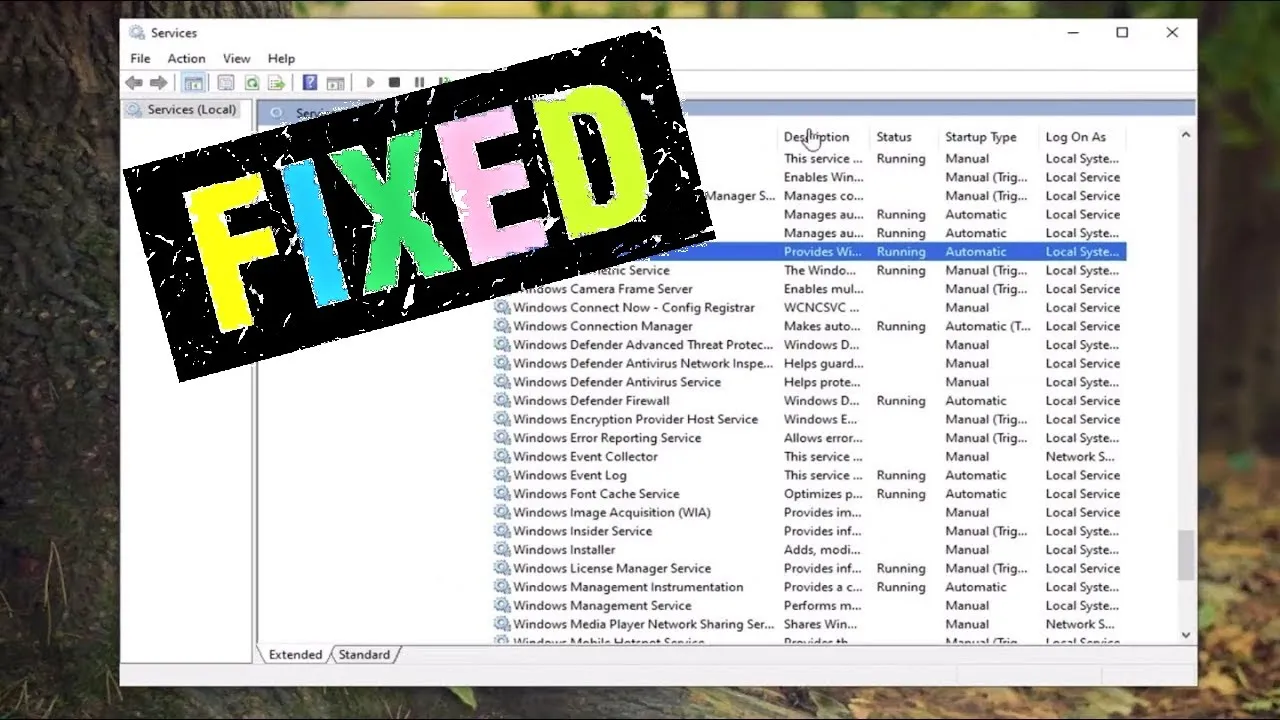Click 'Shares Win...' description cell
Screen dimensions: 1280x720
pyautogui.click(x=820, y=625)
